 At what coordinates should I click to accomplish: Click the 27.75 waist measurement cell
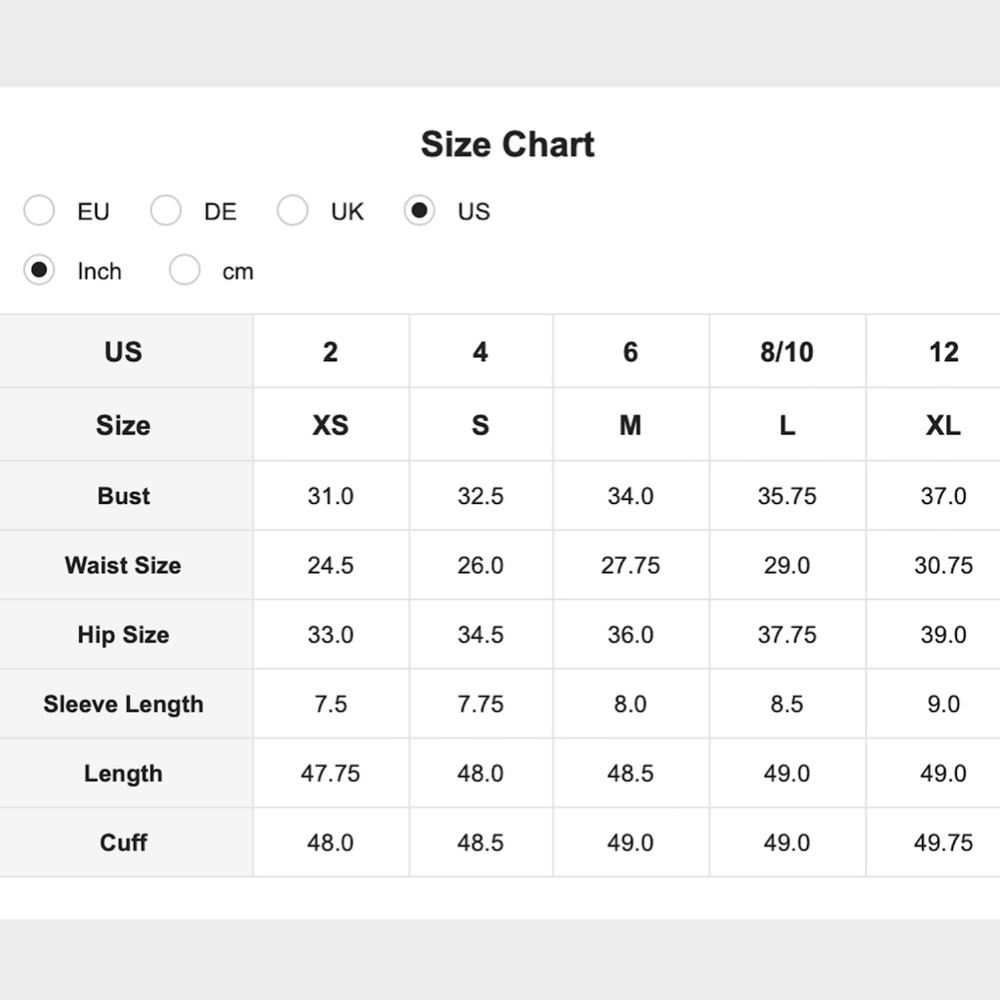point(630,565)
